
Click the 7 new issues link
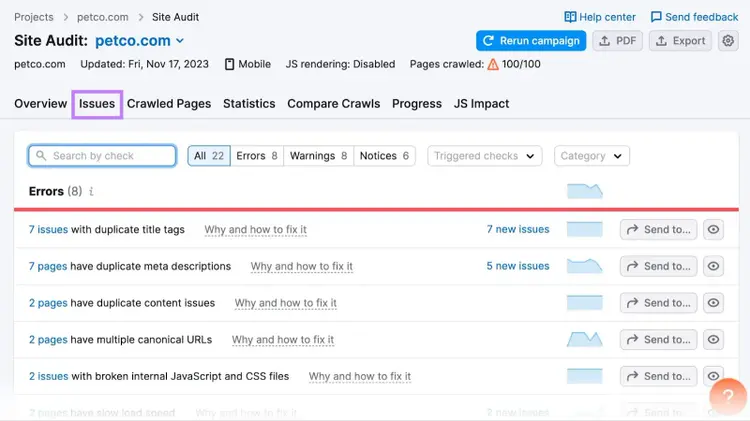(x=518, y=230)
